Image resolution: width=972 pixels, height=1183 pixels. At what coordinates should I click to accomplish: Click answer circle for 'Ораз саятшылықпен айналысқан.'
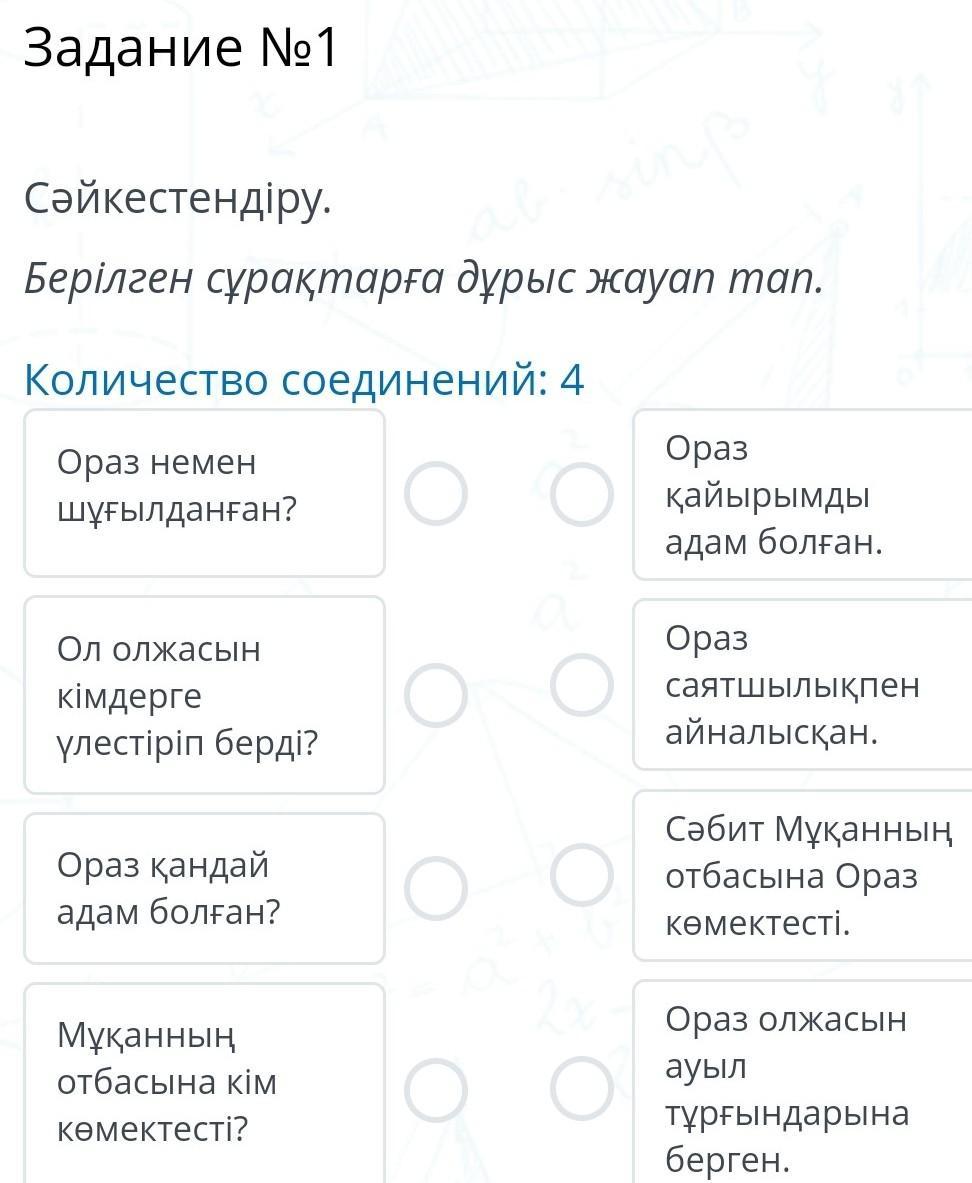582,686
